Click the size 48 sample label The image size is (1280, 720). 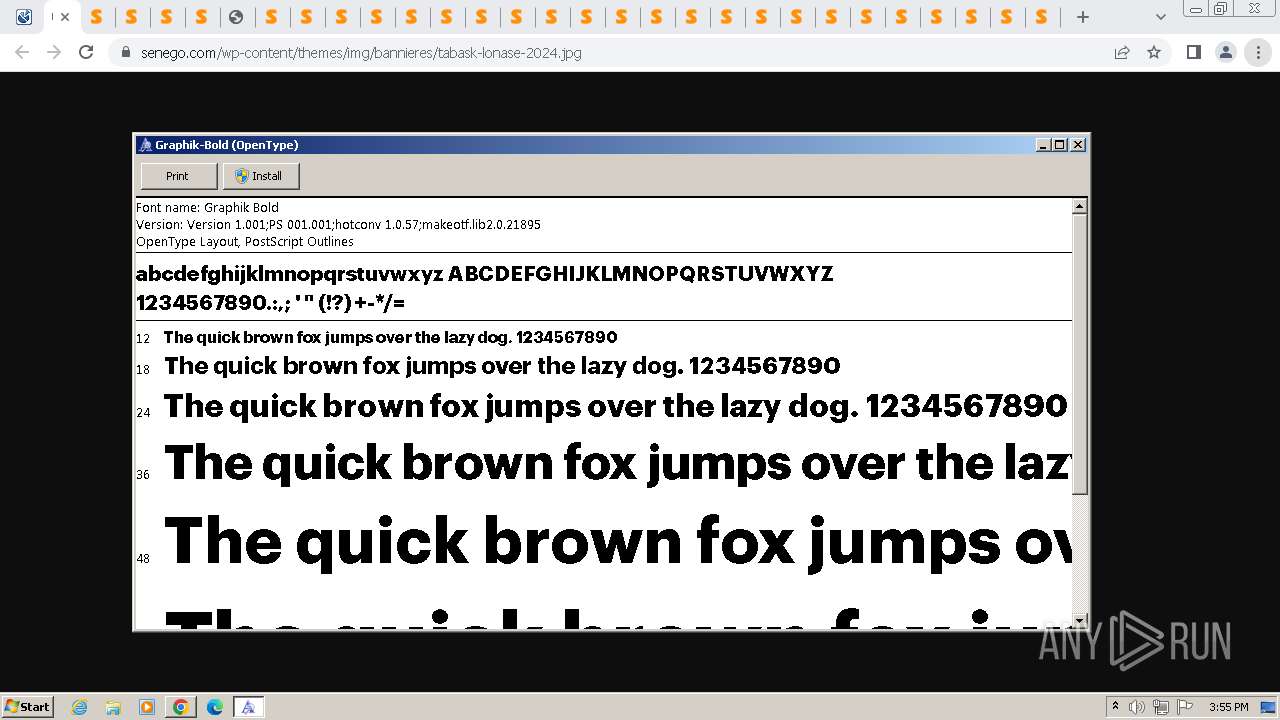tap(143, 558)
